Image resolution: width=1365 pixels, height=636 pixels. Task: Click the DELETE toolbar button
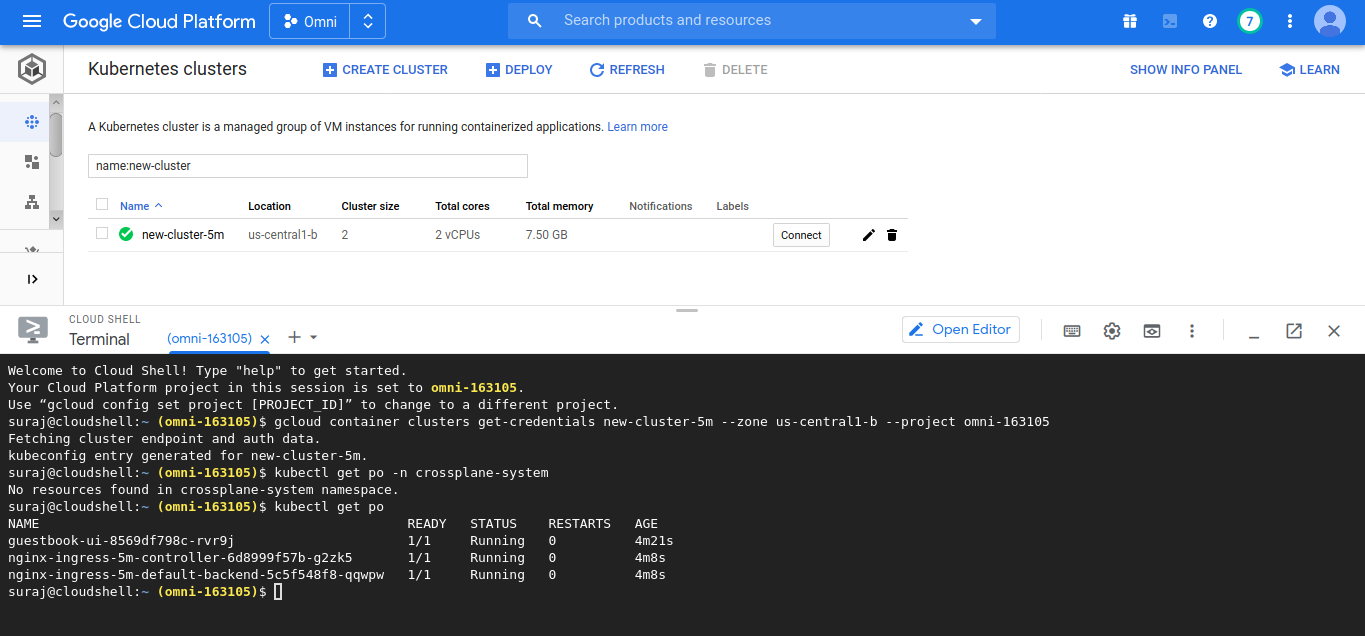[735, 70]
